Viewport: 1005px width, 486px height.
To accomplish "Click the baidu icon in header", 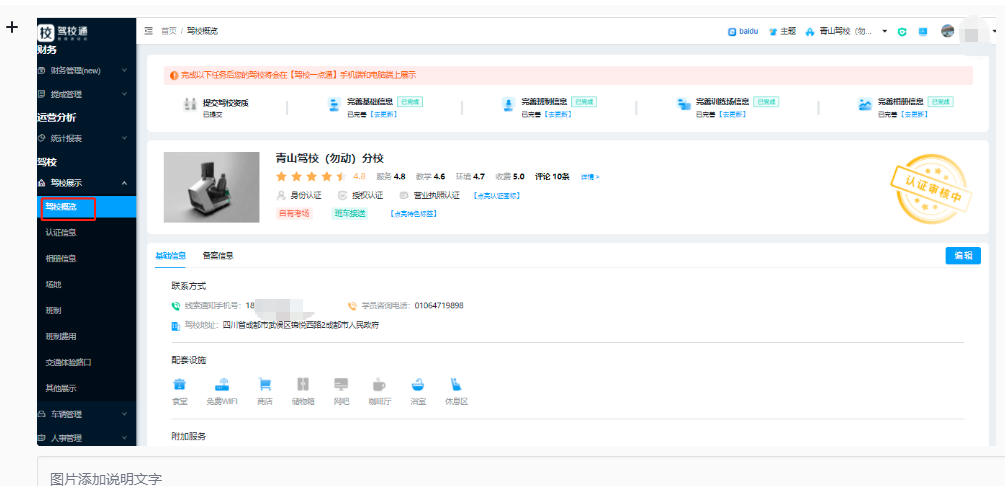I will [x=731, y=31].
